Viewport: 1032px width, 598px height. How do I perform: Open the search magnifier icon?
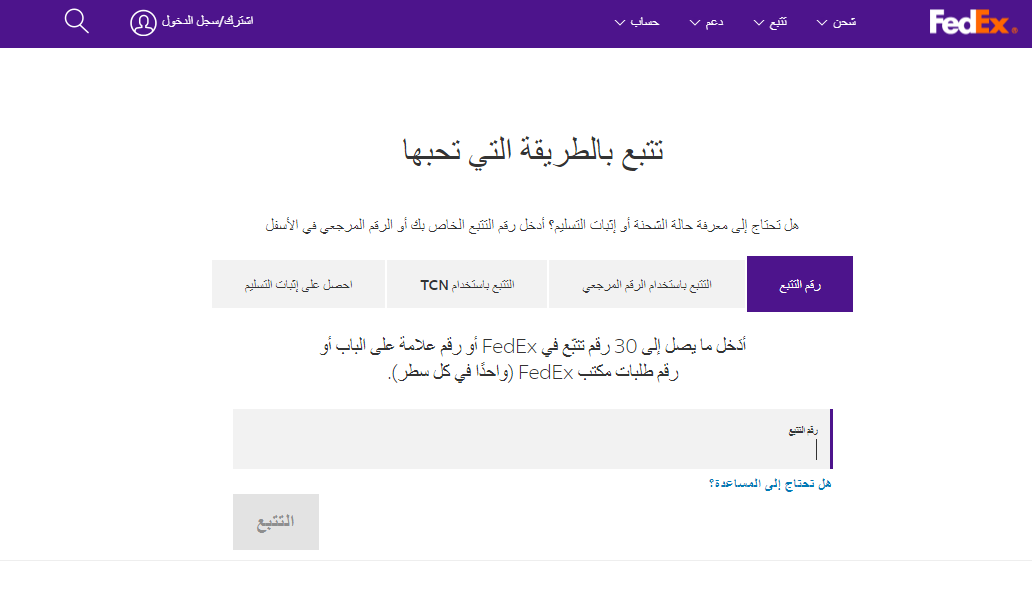(x=76, y=21)
